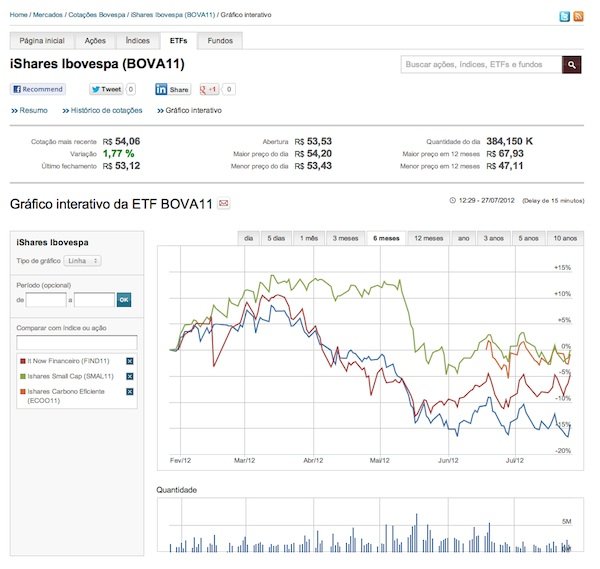Image resolution: width=600 pixels, height=569 pixels.
Task: Remove Ishares Small Cap (SMAL11) comparison
Action: pos(130,376)
